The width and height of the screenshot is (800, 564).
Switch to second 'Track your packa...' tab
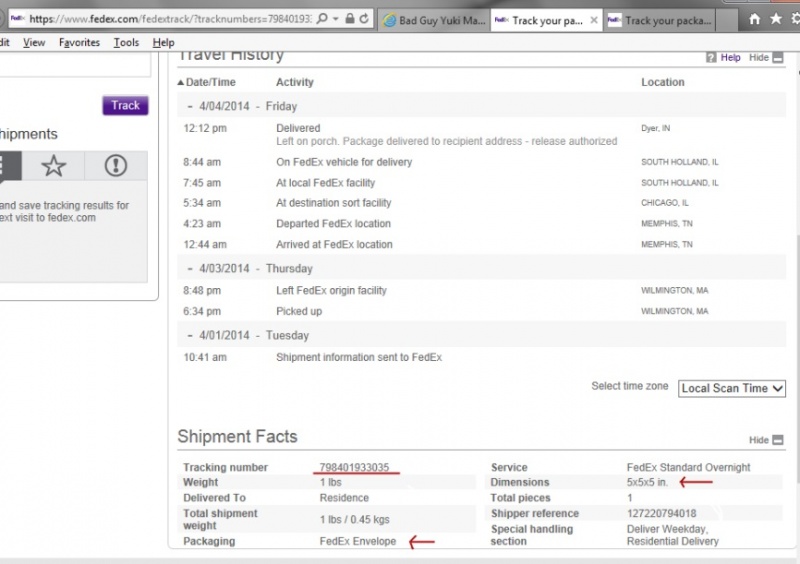(660, 20)
